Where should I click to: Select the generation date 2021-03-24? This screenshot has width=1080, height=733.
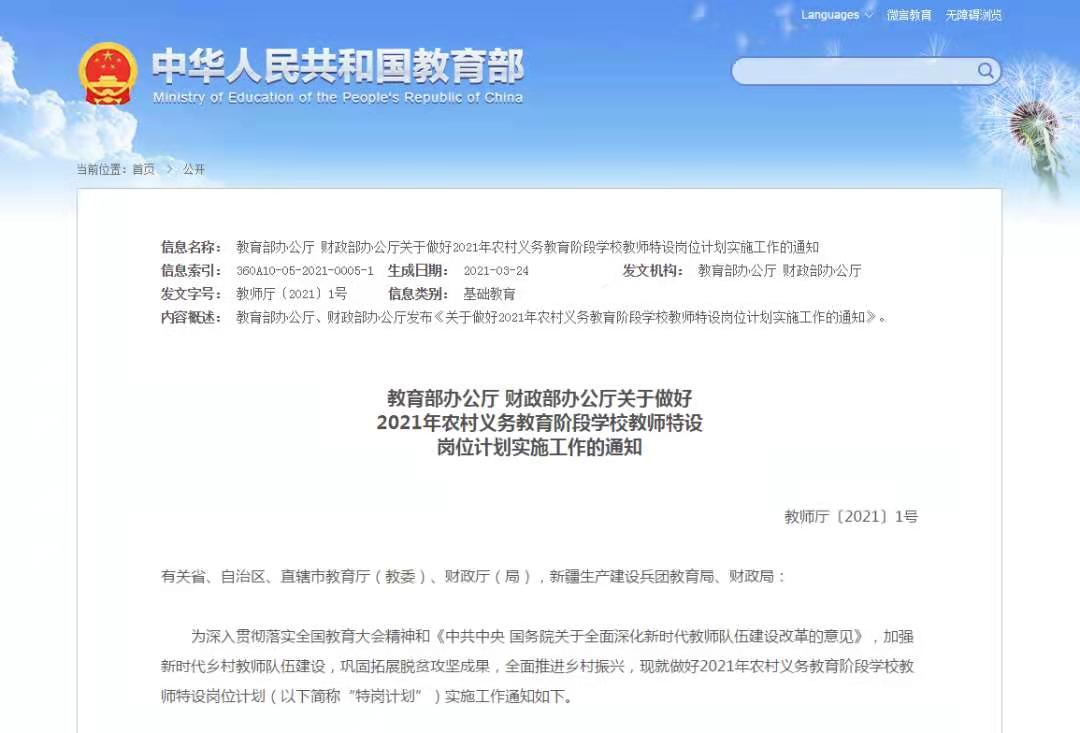click(496, 271)
